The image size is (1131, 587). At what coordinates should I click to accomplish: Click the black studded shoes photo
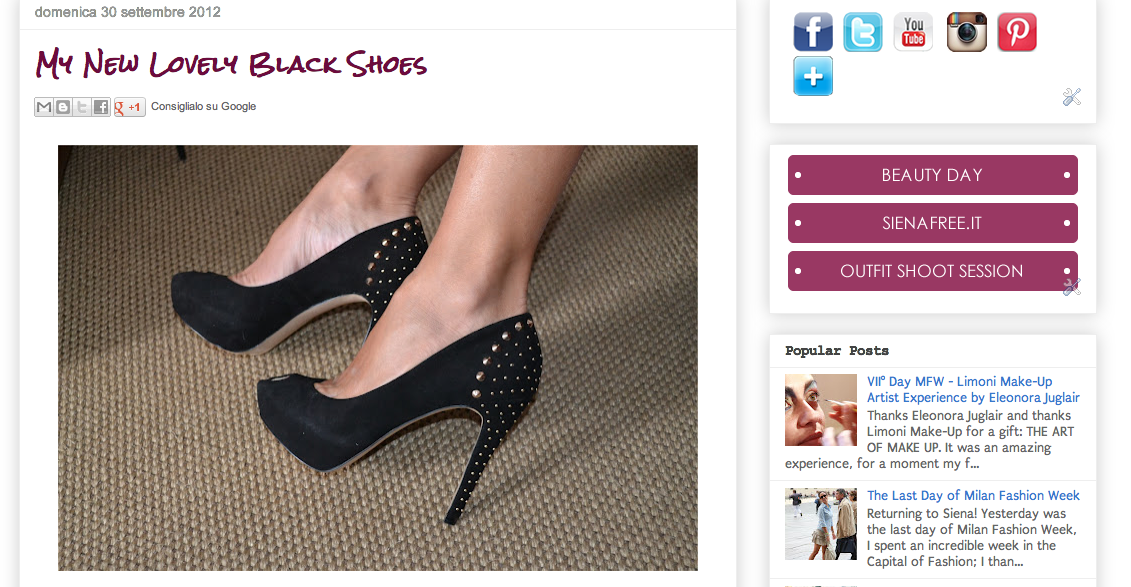(378, 358)
